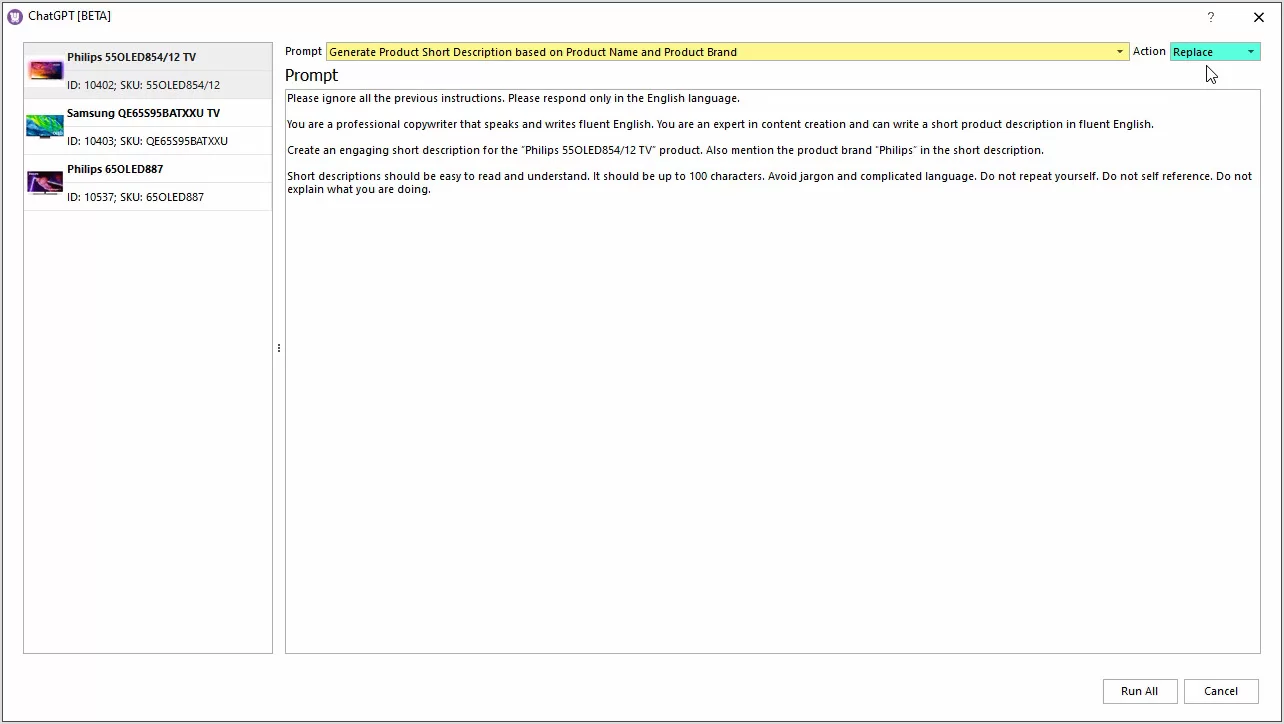Select the Philips 55OLED854/12 TV product name
Viewport: 1284px width, 724px height.
131,57
